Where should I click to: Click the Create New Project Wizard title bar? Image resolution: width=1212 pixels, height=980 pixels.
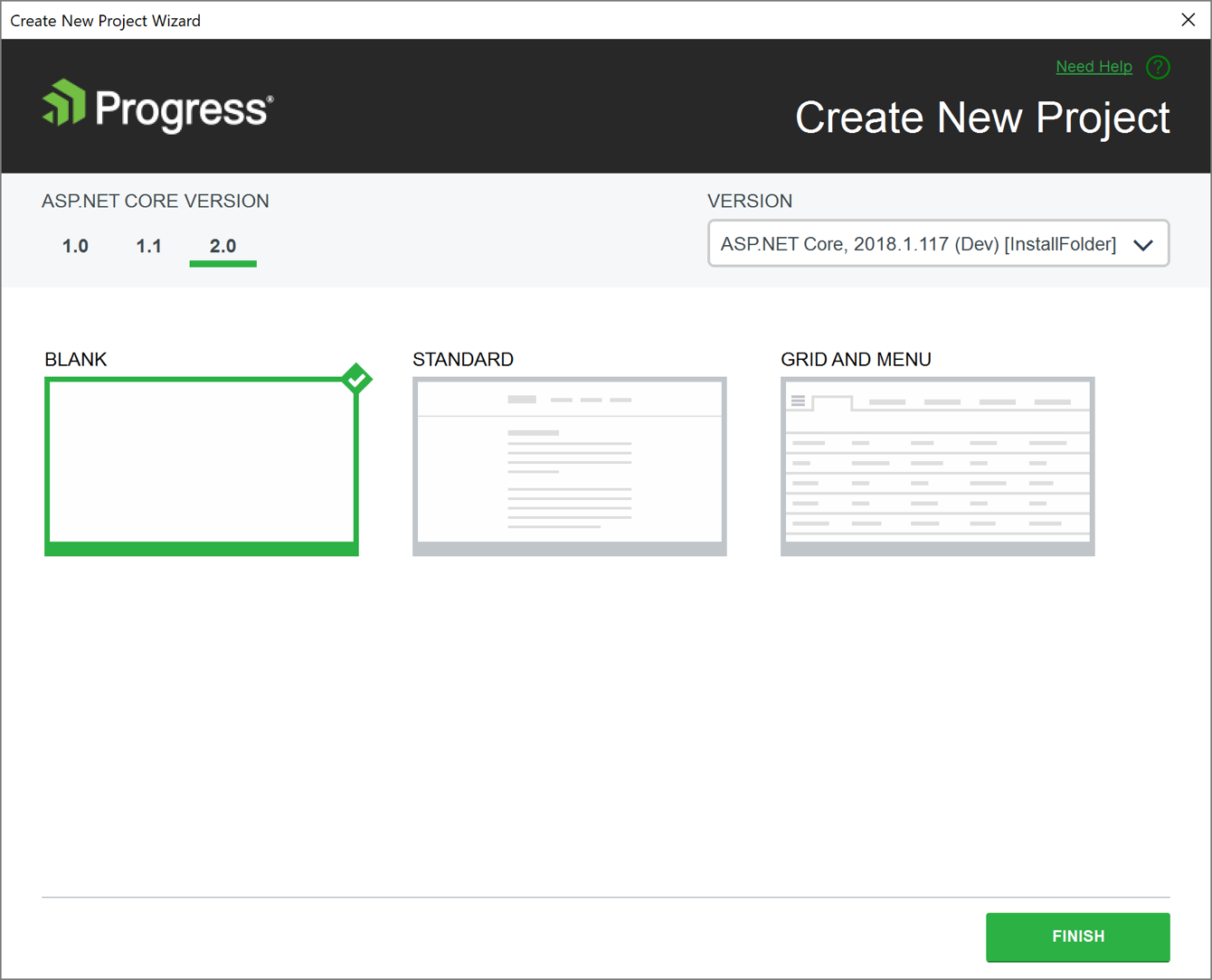[105, 20]
